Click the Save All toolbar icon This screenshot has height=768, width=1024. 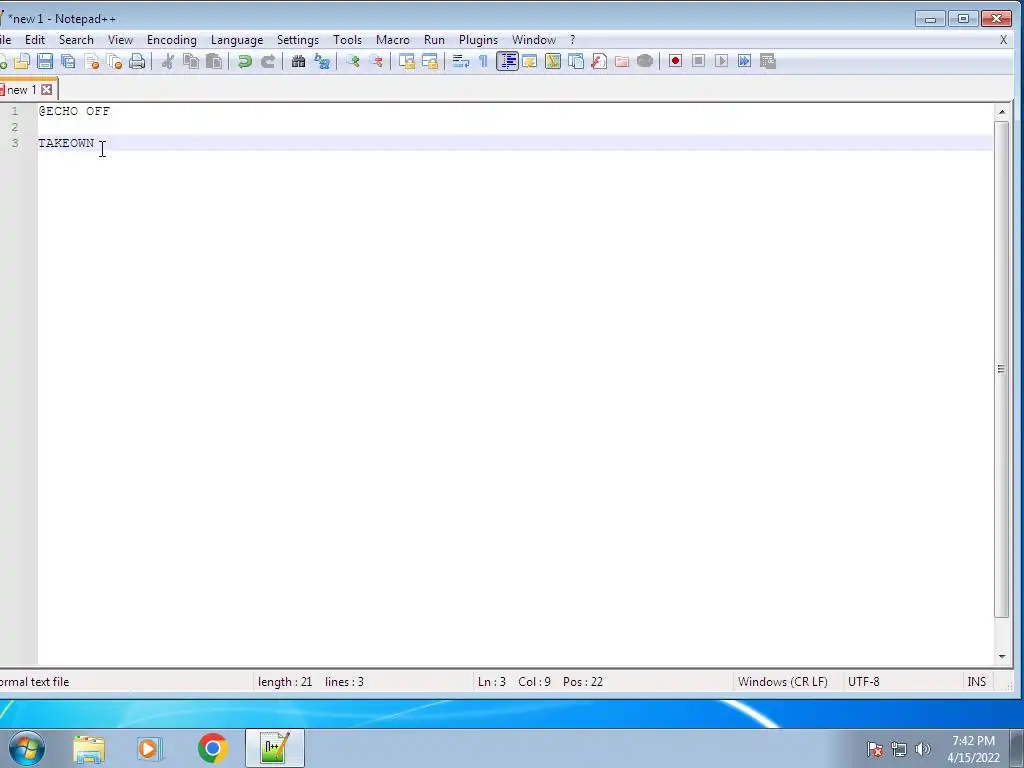coord(68,61)
